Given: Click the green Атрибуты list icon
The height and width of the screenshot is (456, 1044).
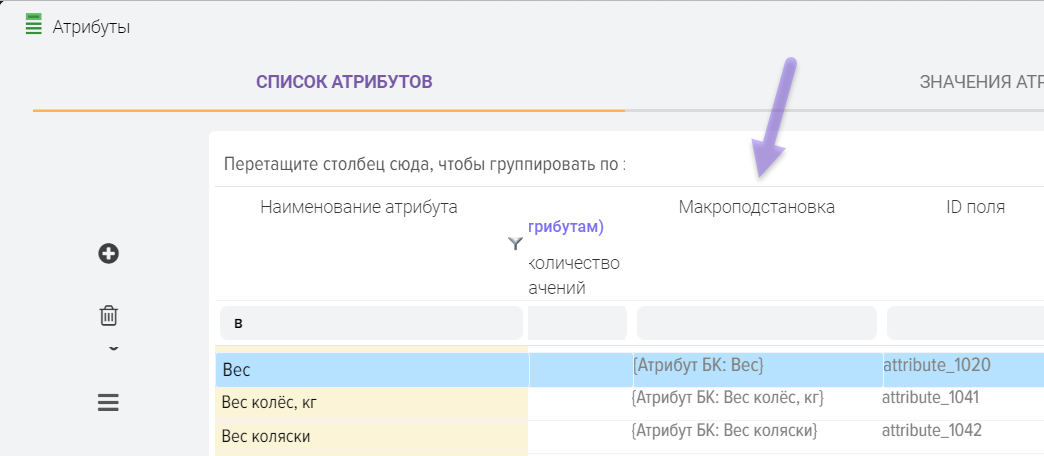Looking at the screenshot, I should tap(33, 25).
